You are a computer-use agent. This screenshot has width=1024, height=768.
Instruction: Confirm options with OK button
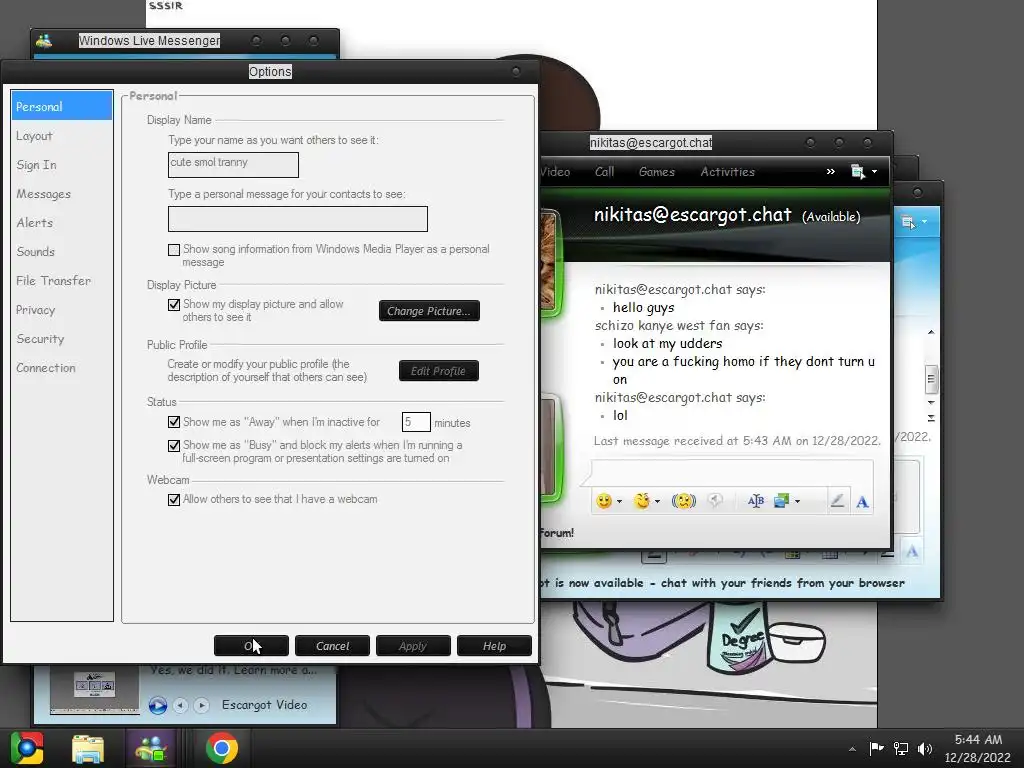[251, 646]
